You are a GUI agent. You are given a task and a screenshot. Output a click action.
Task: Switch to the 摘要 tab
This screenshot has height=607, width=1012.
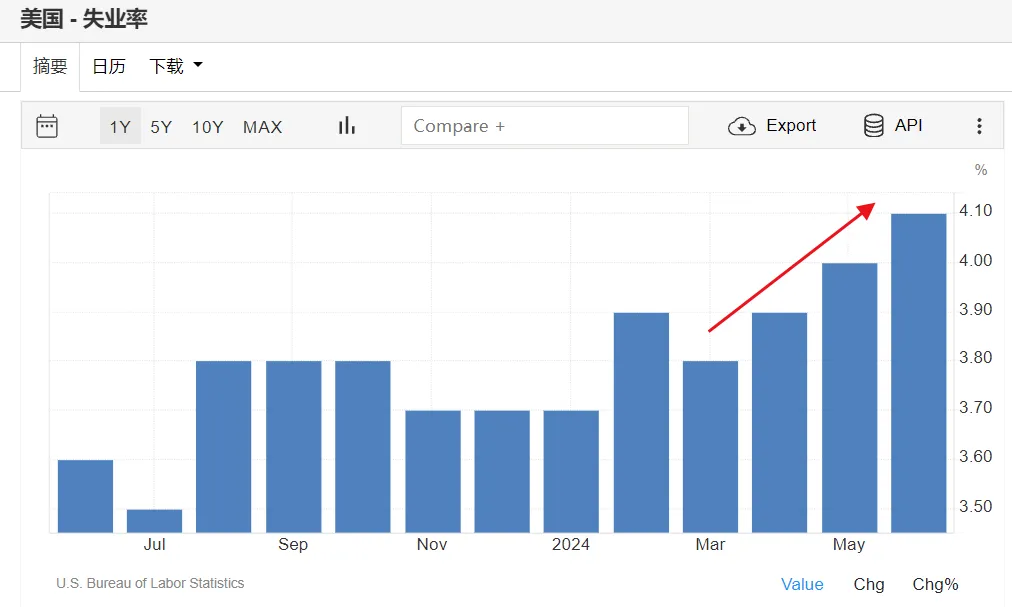click(50, 66)
